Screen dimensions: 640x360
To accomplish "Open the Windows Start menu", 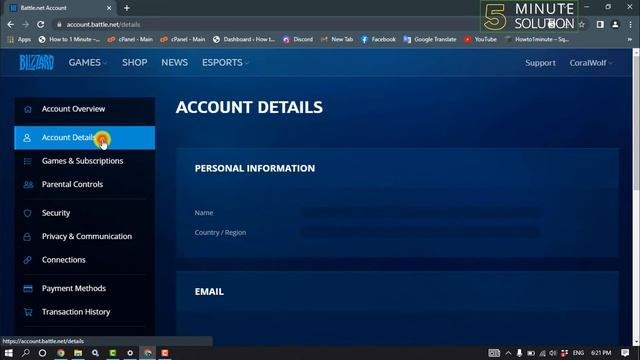I will (x=9, y=353).
